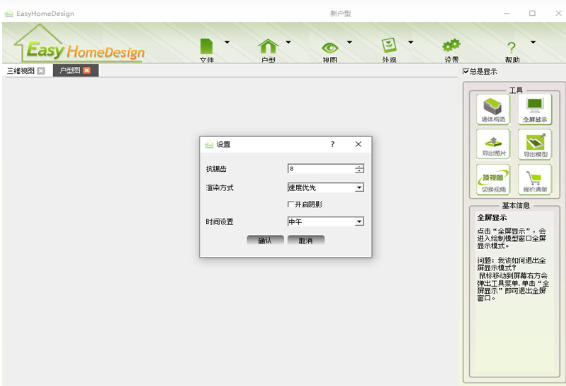
Task: Open the 报价清单 shopping cart tool
Action: [535, 179]
